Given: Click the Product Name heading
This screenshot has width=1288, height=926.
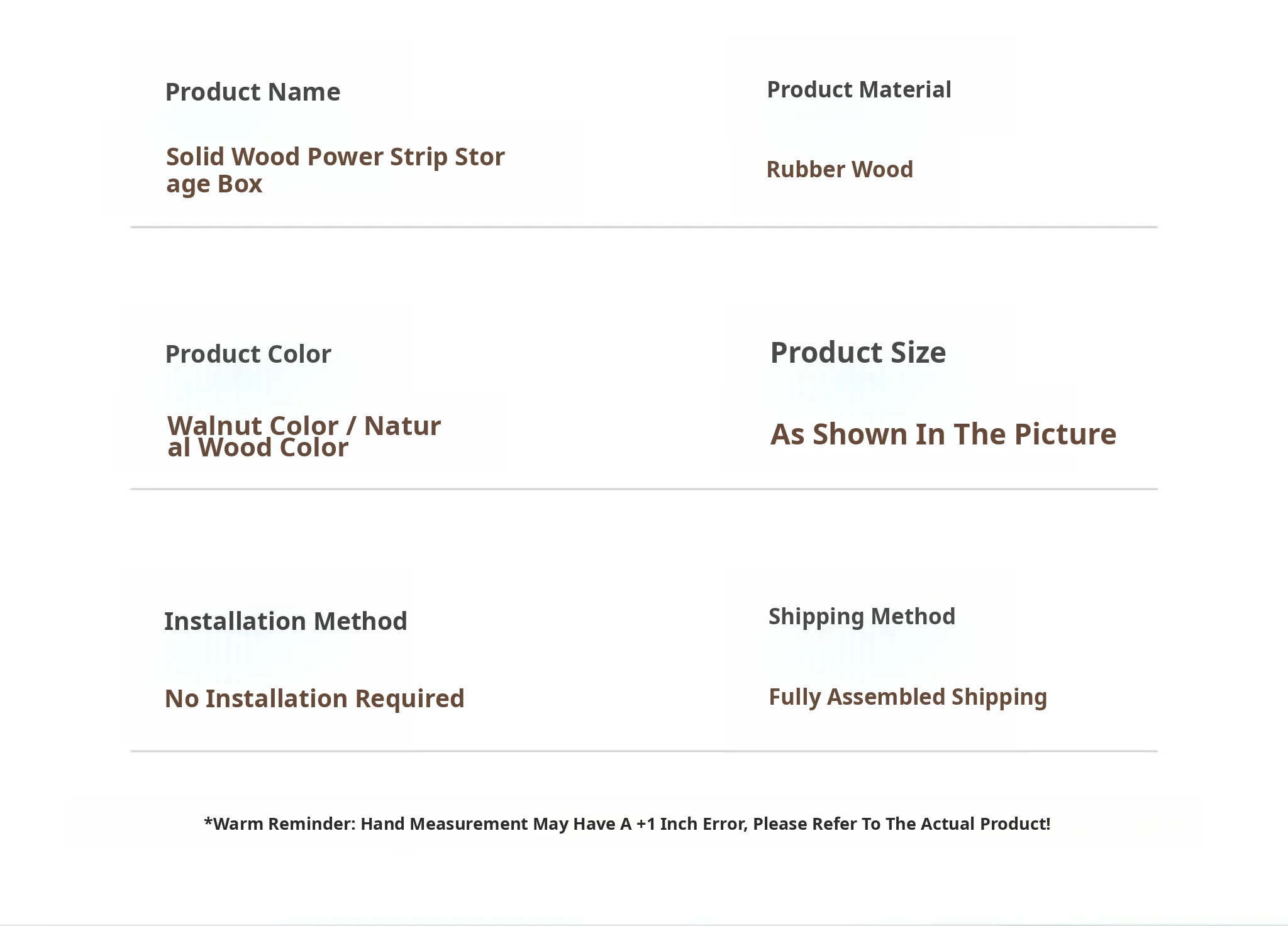Looking at the screenshot, I should 252,92.
